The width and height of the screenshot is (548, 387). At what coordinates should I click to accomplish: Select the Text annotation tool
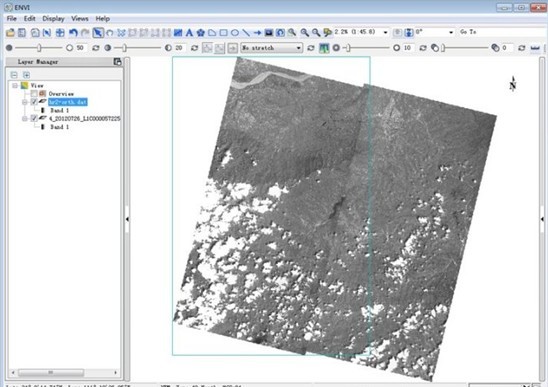[x=189, y=33]
